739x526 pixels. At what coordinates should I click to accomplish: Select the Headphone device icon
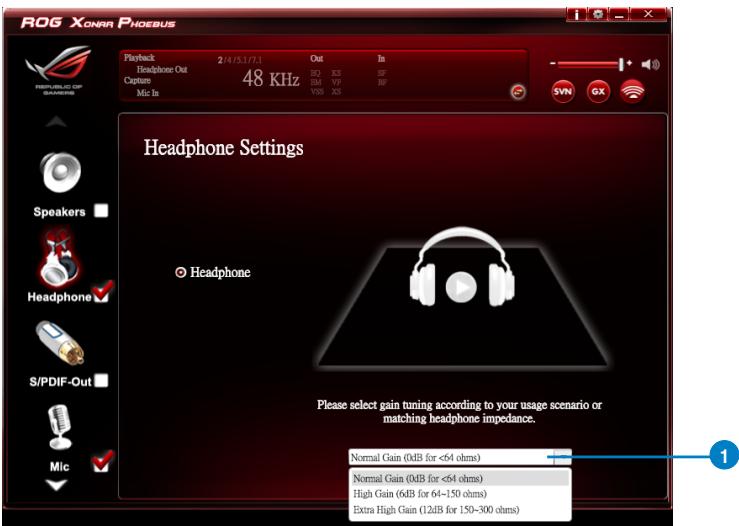[x=59, y=258]
